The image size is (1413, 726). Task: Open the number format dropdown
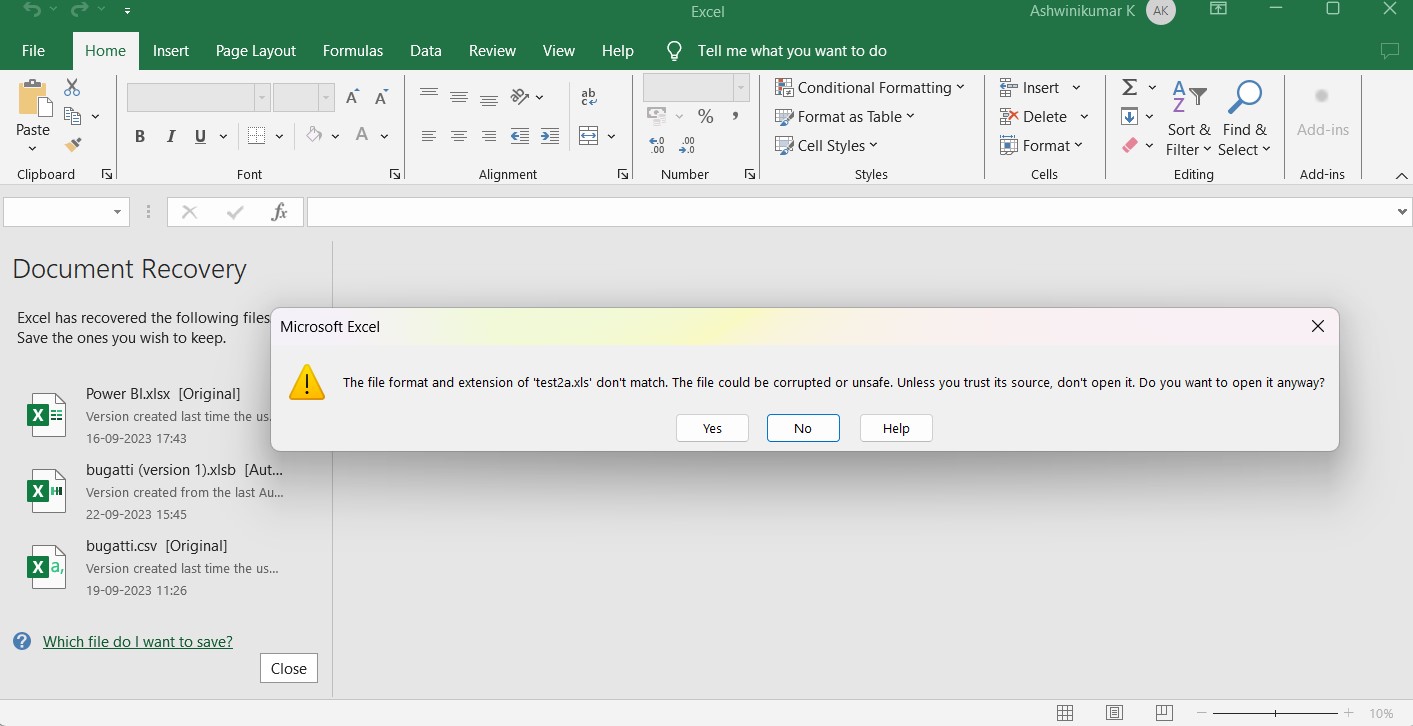[x=741, y=87]
